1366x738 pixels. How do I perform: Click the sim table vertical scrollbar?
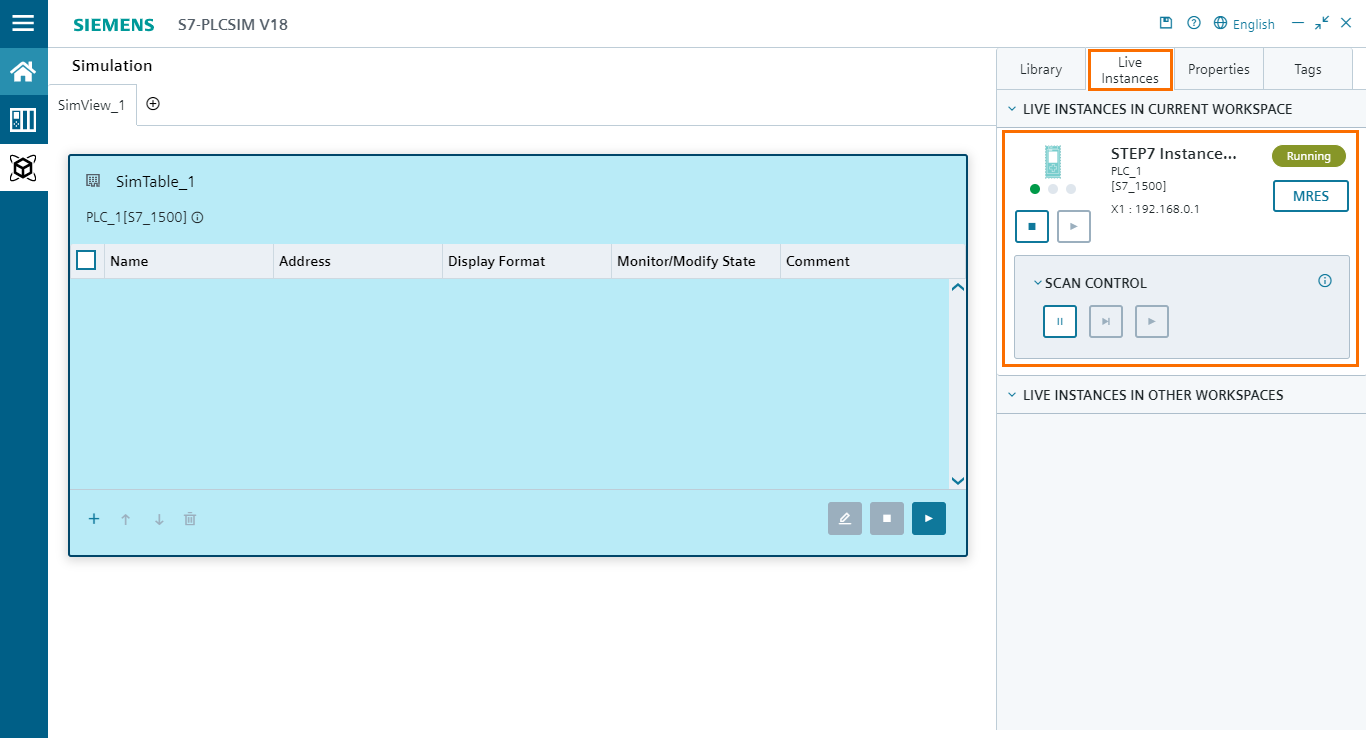pos(958,383)
